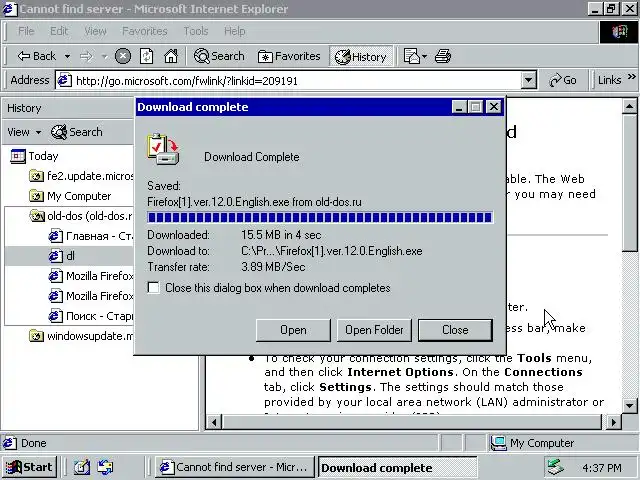Click vertical scrollbar down arrow
Viewport: 640px width, 480px height.
click(x=629, y=406)
